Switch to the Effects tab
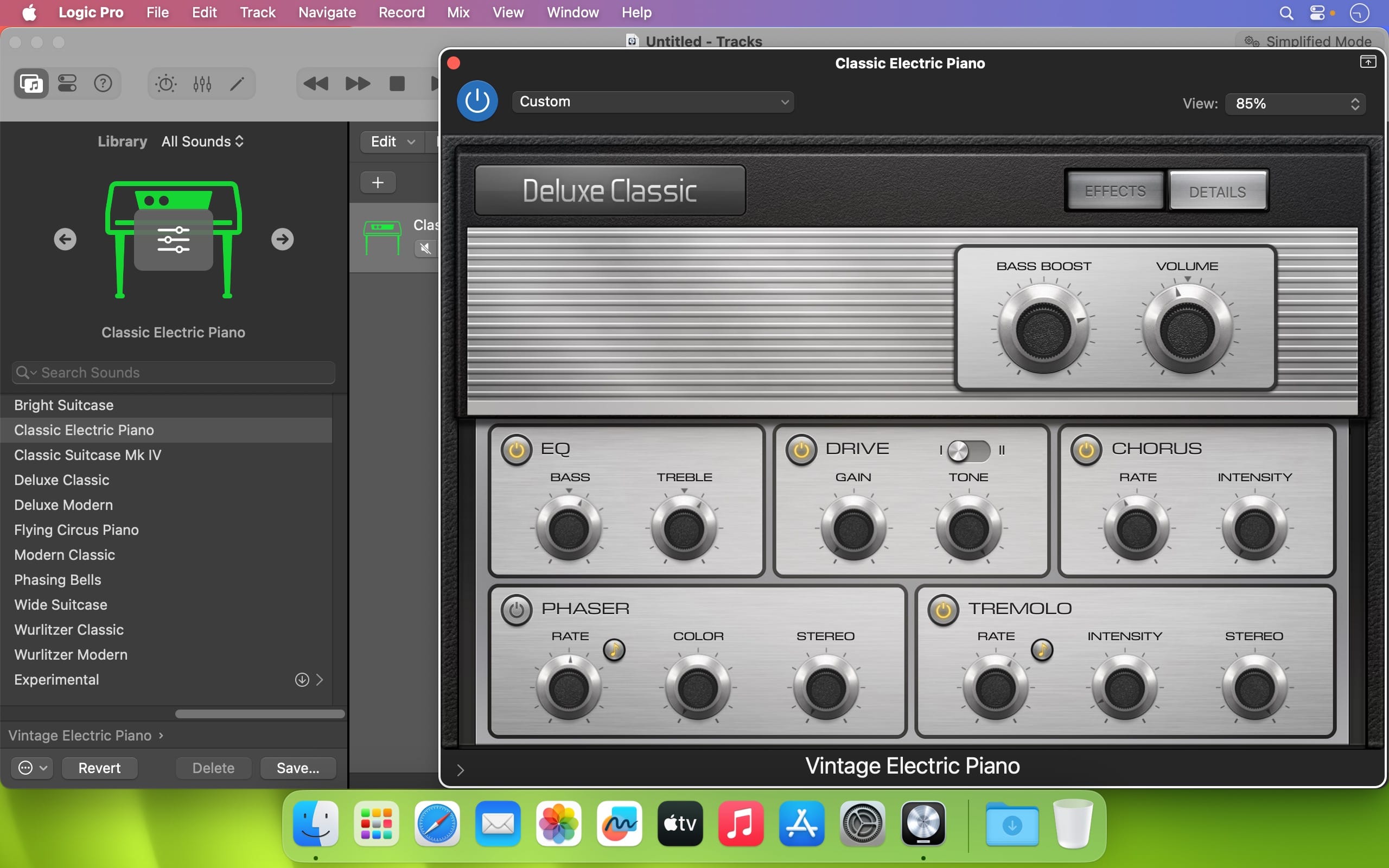The image size is (1389, 868). tap(1115, 191)
